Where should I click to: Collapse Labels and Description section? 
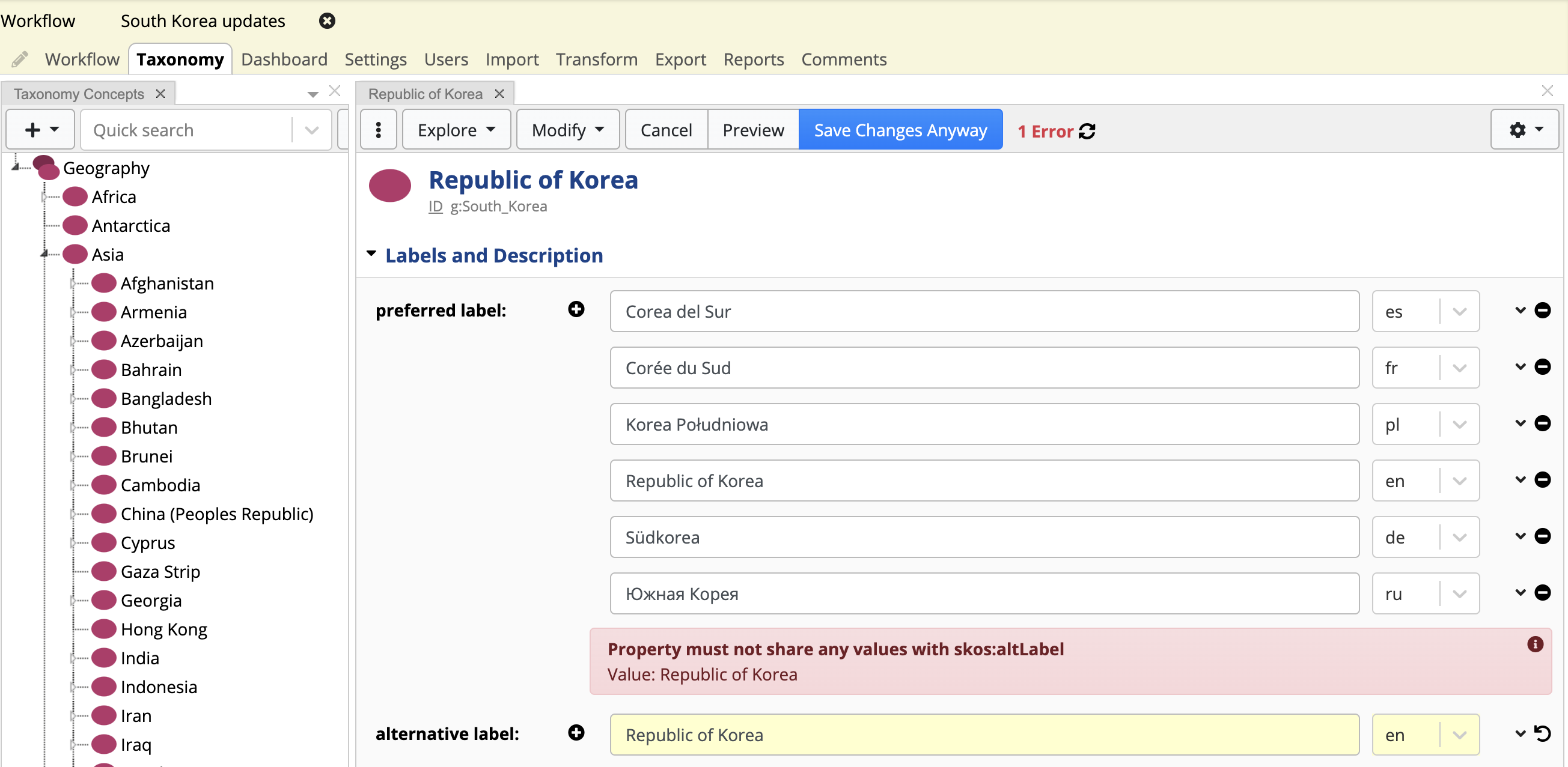[371, 254]
